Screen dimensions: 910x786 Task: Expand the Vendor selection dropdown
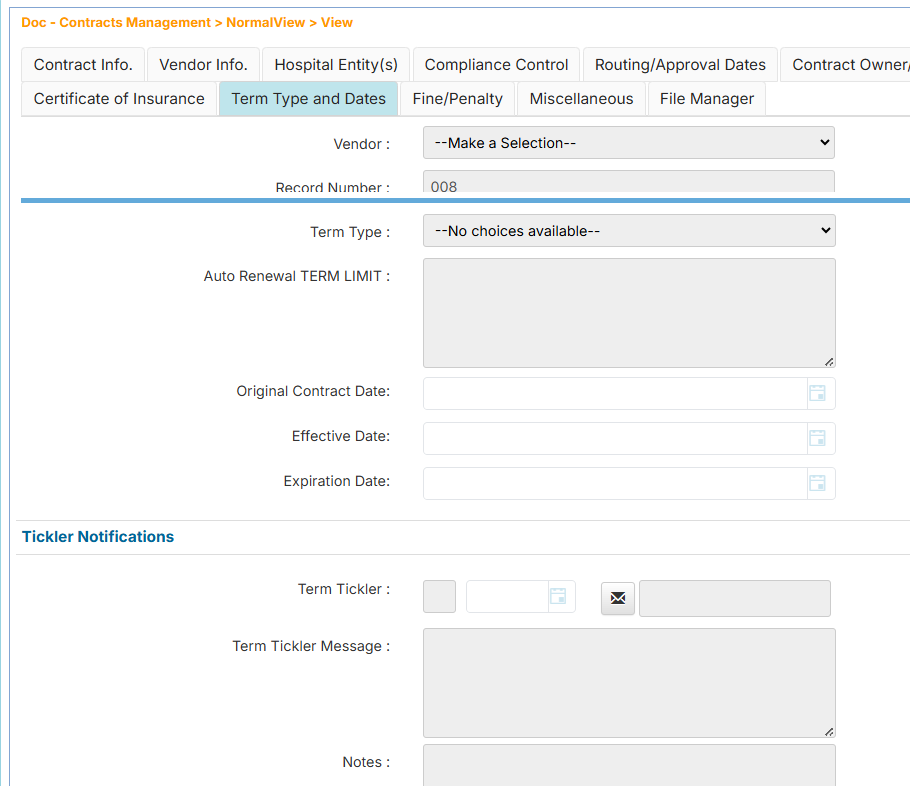(628, 143)
